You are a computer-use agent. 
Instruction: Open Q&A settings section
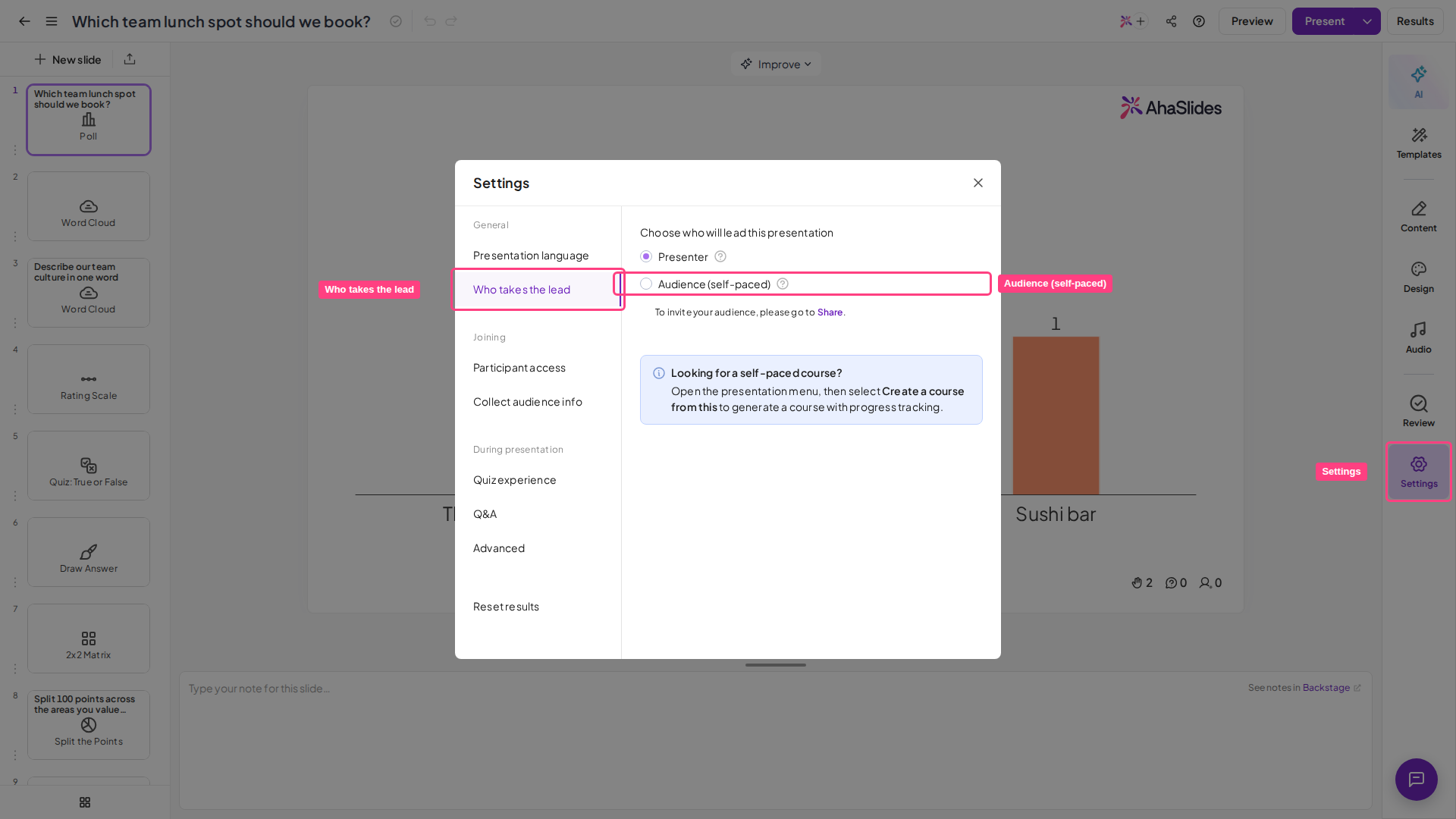point(538,514)
